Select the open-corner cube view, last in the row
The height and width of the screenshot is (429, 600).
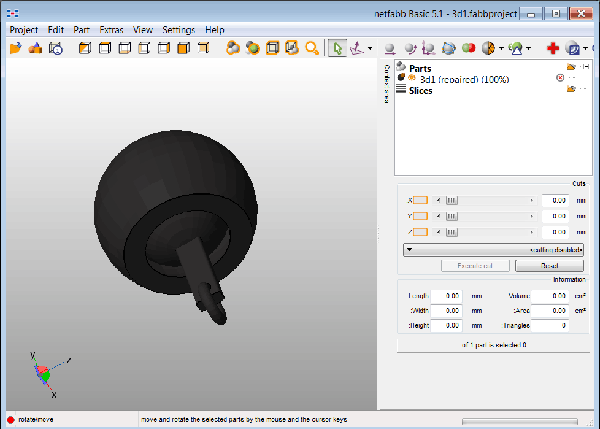(x=204, y=48)
